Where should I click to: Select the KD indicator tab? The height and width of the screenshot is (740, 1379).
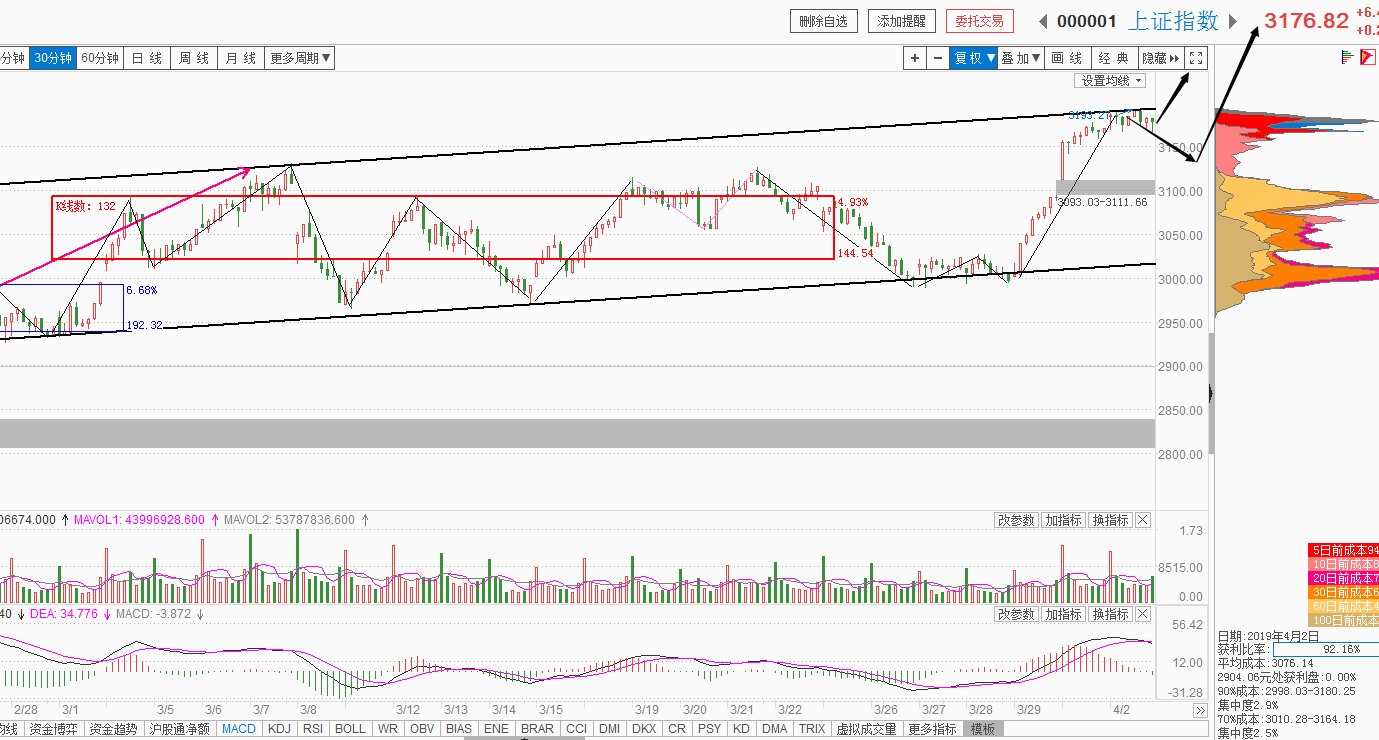(x=741, y=729)
